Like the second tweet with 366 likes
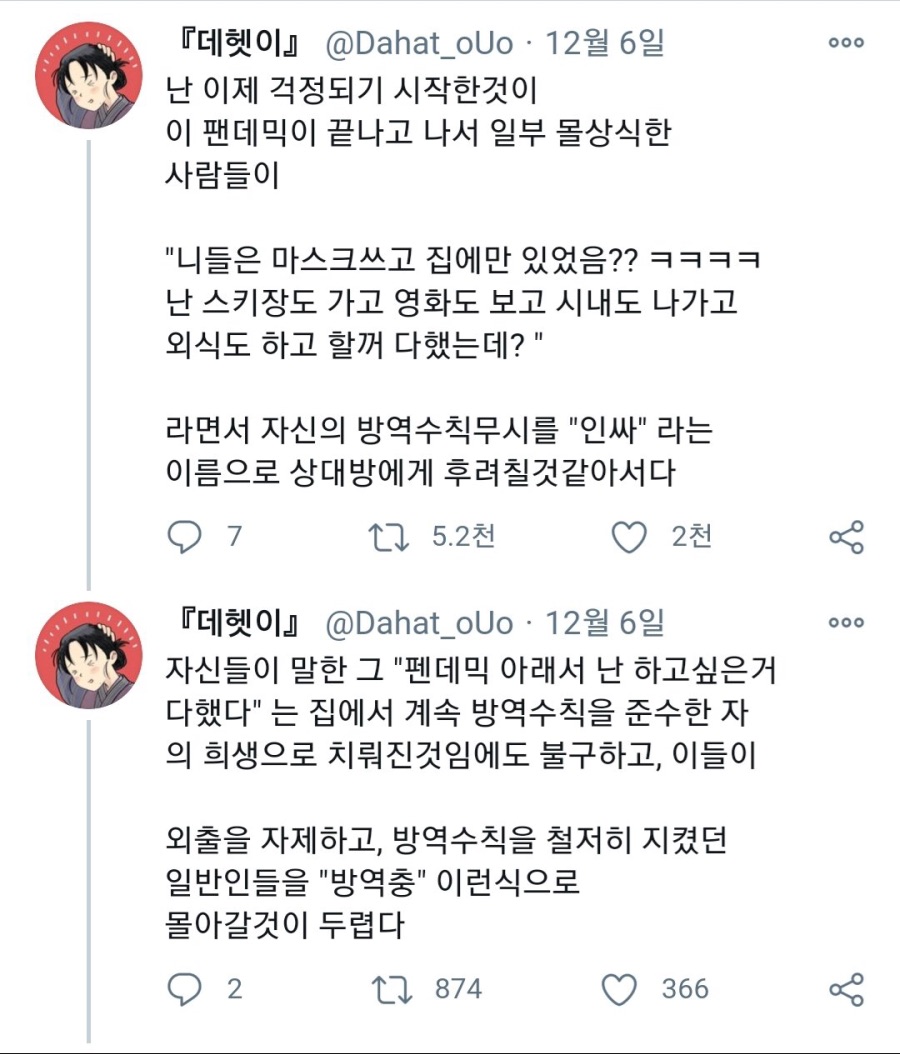900x1054 pixels. [620, 990]
